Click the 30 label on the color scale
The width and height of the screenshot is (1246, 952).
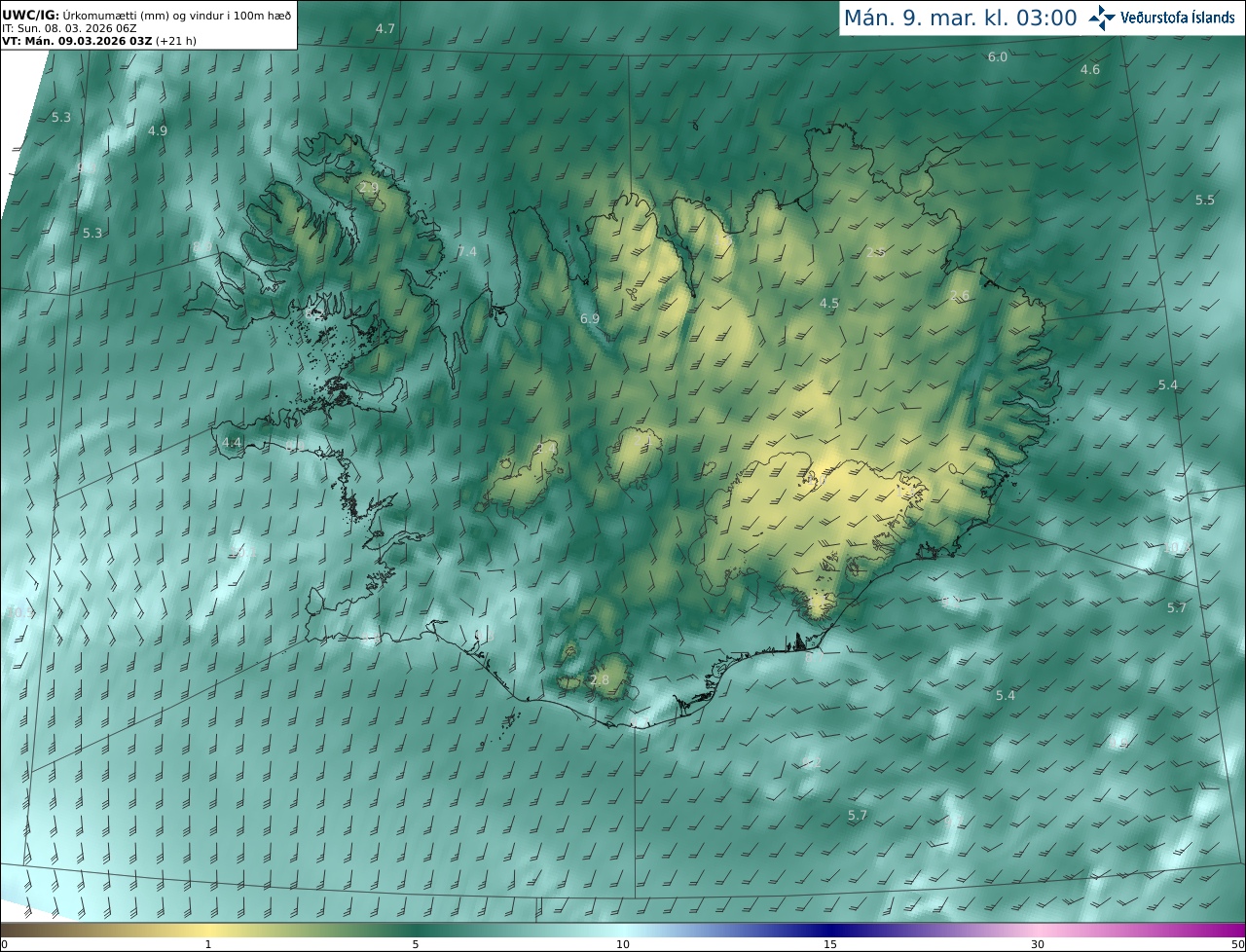tap(1038, 945)
